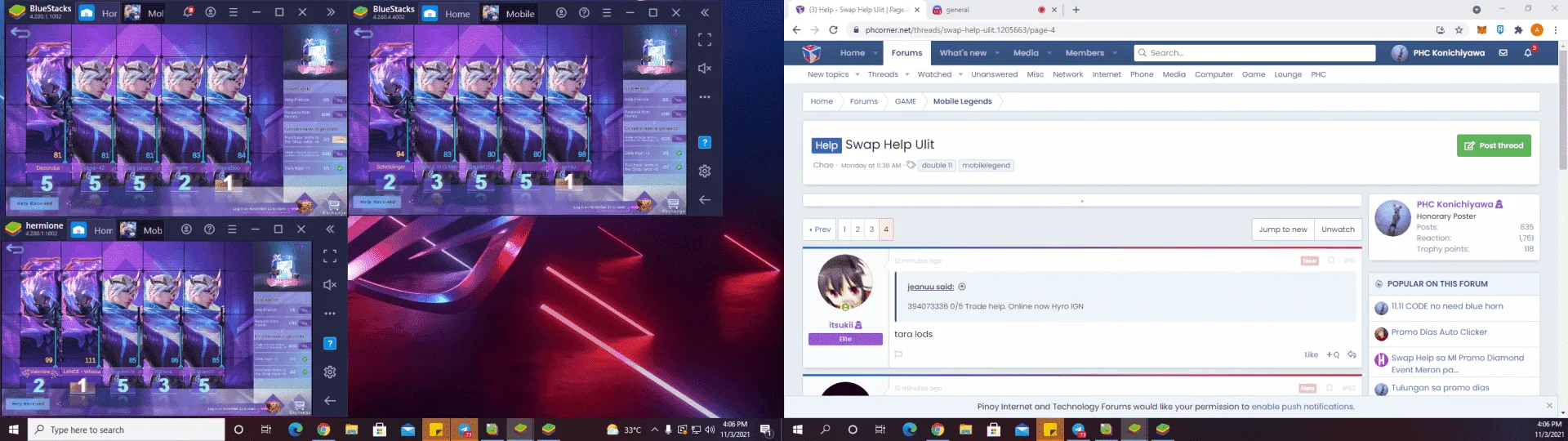
Task: Open account icon in first BlueStacks window
Action: [x=211, y=12]
